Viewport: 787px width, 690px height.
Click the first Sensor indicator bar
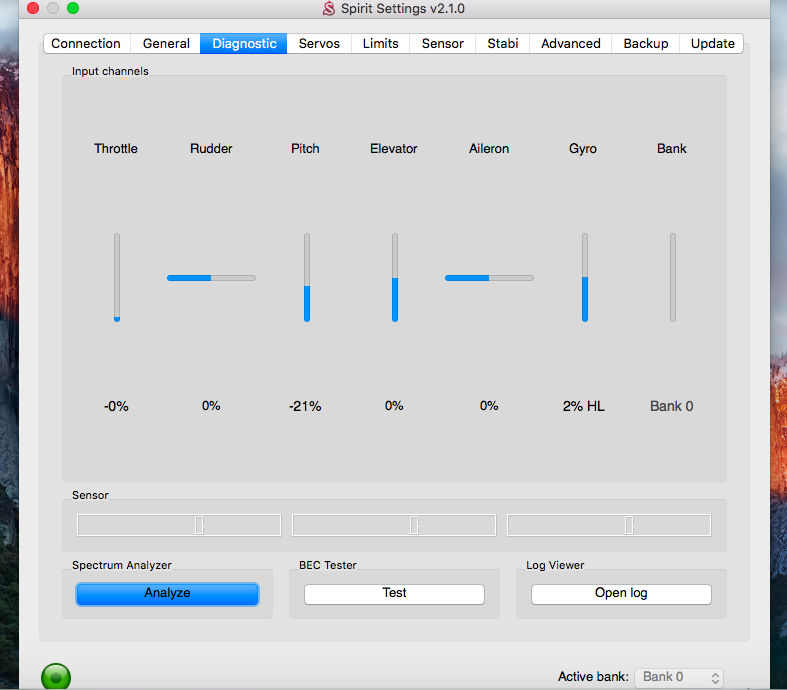(x=179, y=525)
